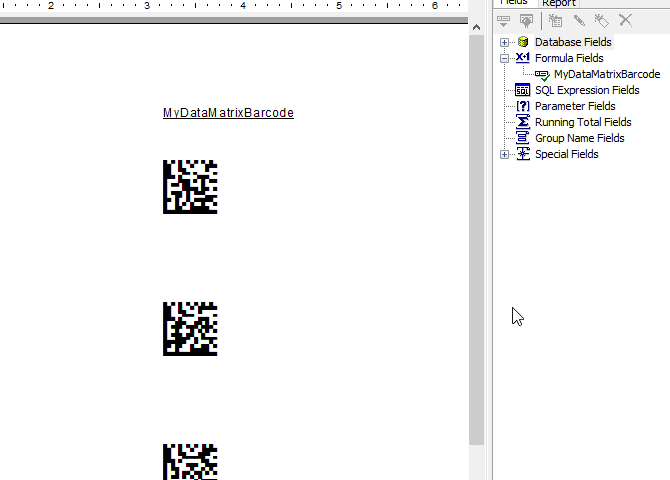Click the Special Fields icon
The image size is (670, 480).
click(523, 154)
